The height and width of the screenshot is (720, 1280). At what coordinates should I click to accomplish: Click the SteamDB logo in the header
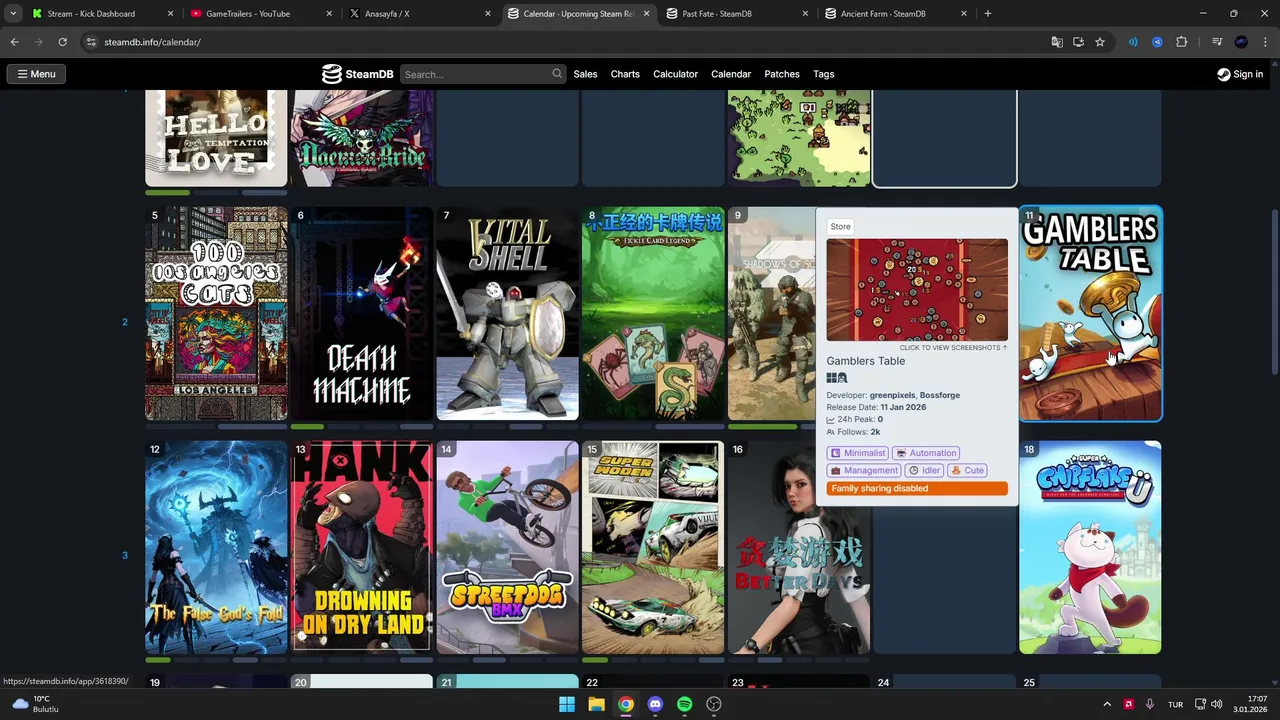pyautogui.click(x=357, y=74)
